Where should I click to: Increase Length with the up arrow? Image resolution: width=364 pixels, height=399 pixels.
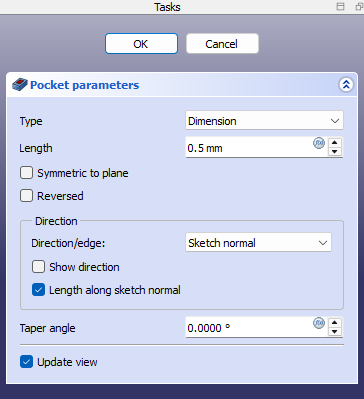tap(335, 143)
